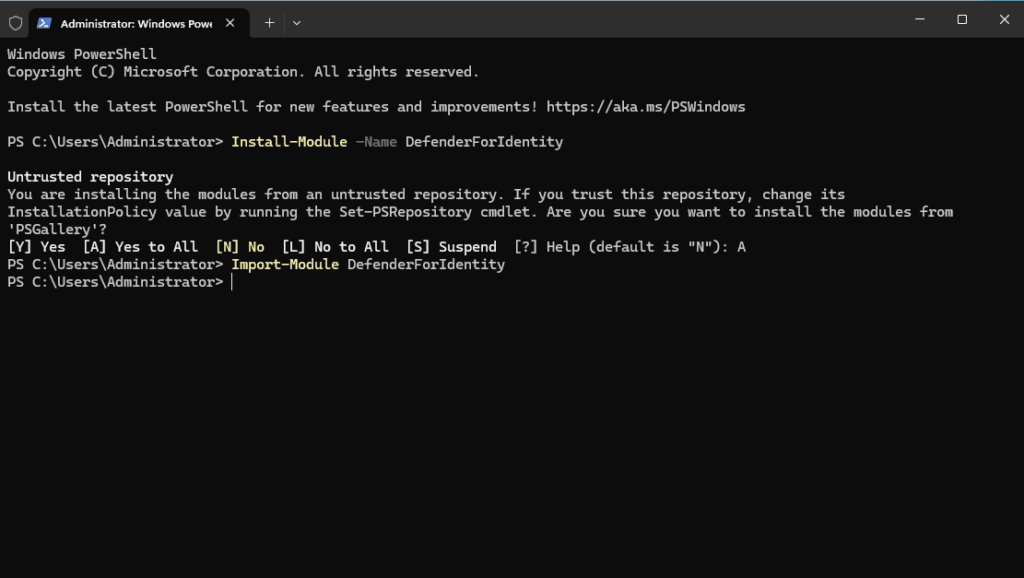
Task: Click the 'Windows PowerShell' header line
Action: pos(82,54)
